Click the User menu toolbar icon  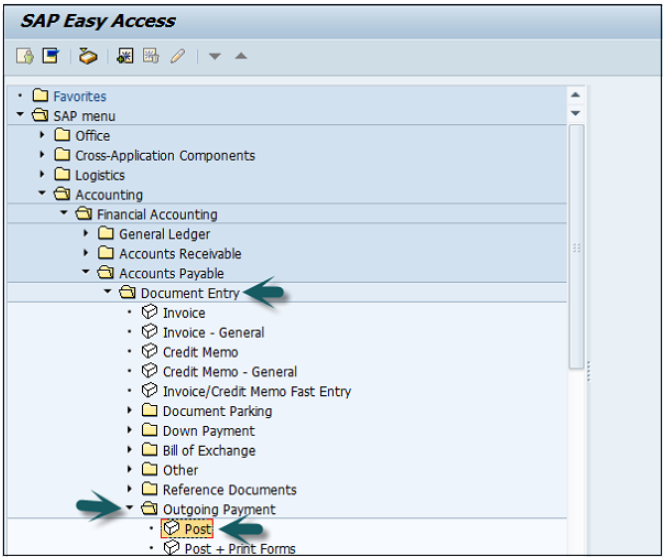(26, 56)
